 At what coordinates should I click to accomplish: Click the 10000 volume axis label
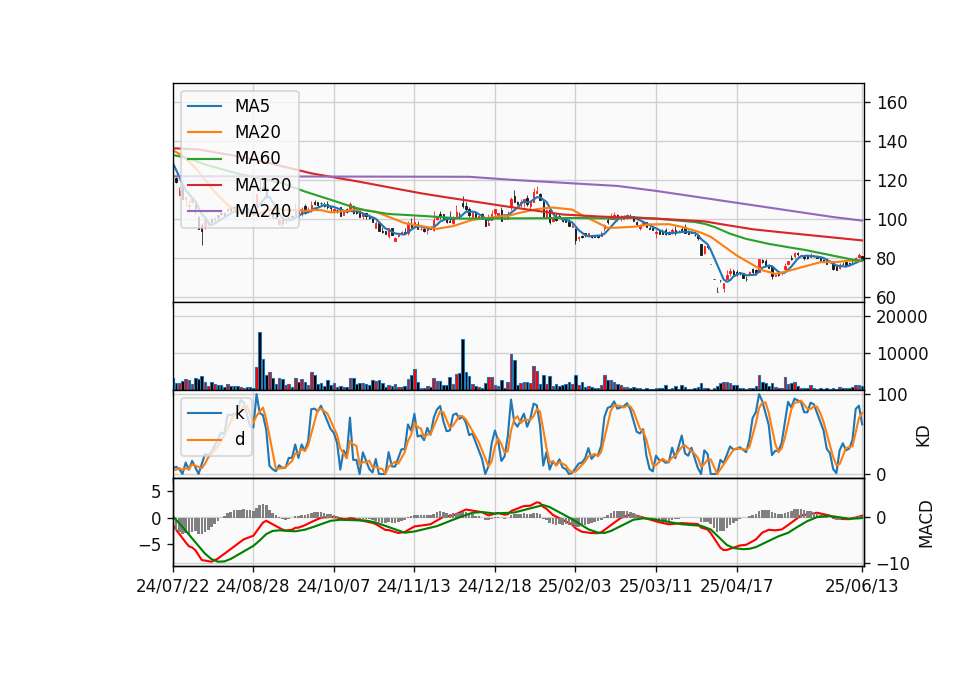902,354
